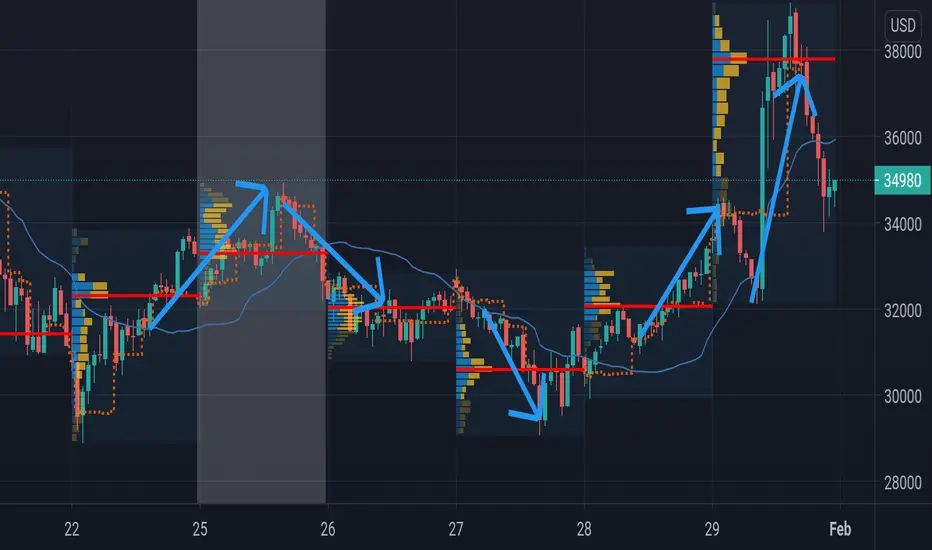Click the red level line near 37800

(774, 59)
